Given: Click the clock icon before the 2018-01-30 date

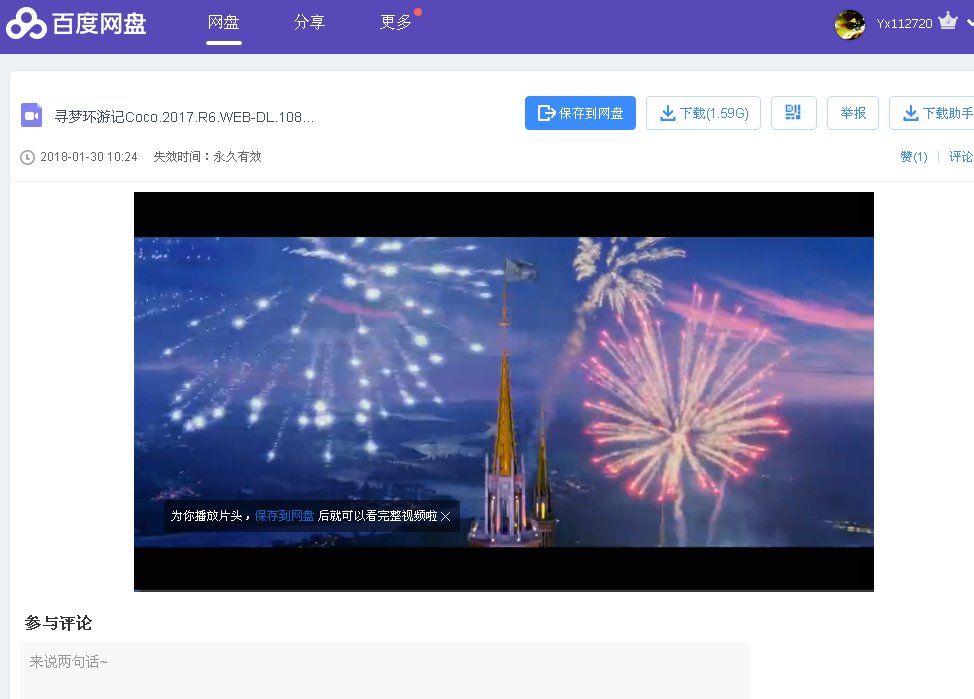Looking at the screenshot, I should [27, 156].
